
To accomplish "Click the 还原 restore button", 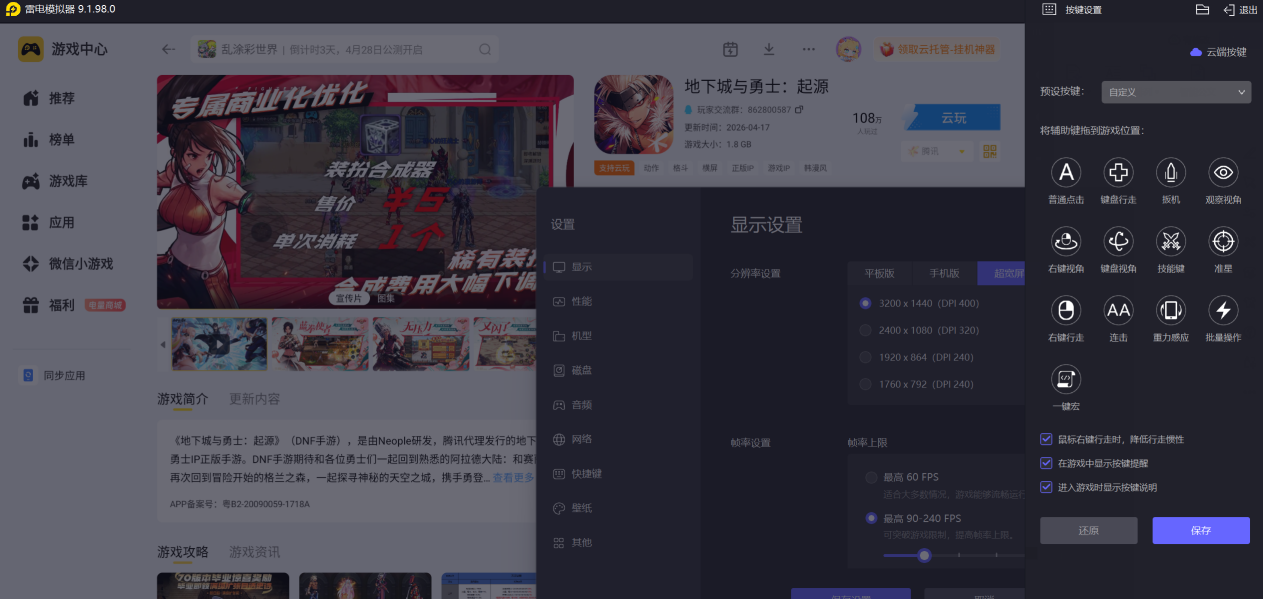I will [x=1089, y=530].
